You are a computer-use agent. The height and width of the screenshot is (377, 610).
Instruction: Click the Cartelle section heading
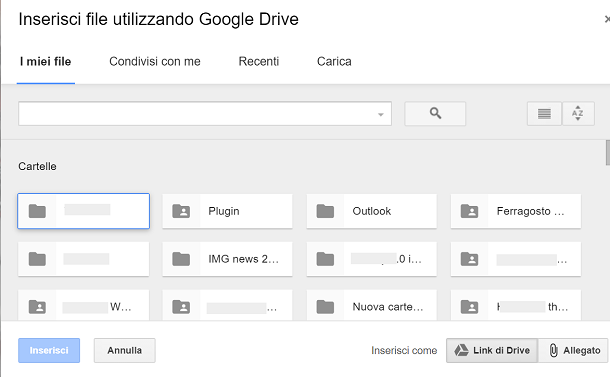pos(37,167)
